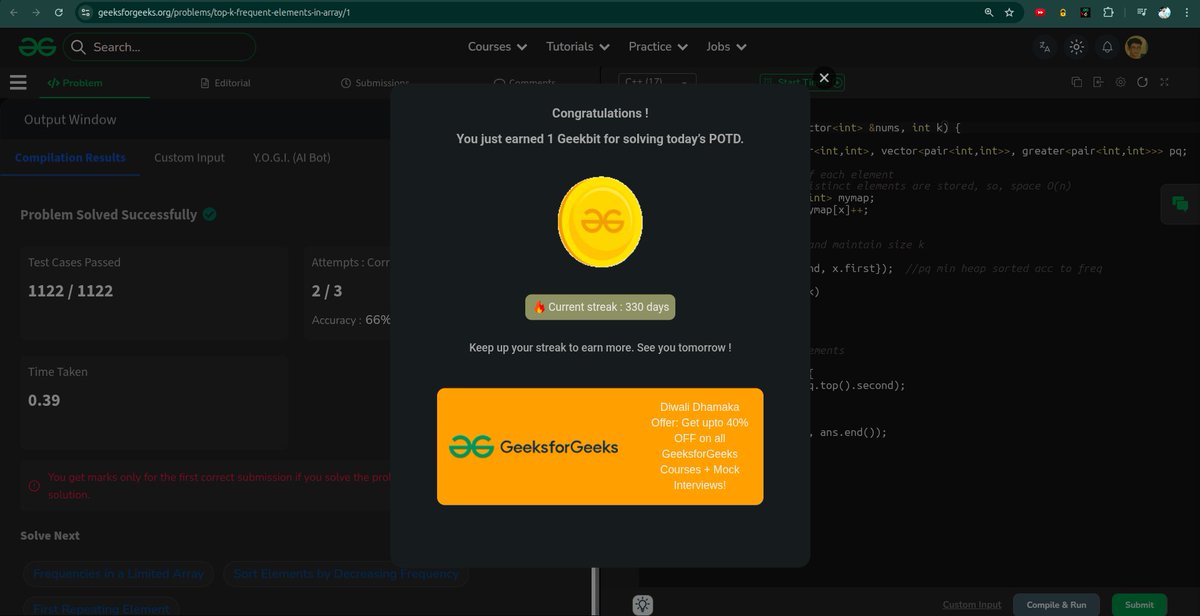Open the Y.O.G.I. (AI Bot) tab
1200x616 pixels.
click(x=292, y=158)
